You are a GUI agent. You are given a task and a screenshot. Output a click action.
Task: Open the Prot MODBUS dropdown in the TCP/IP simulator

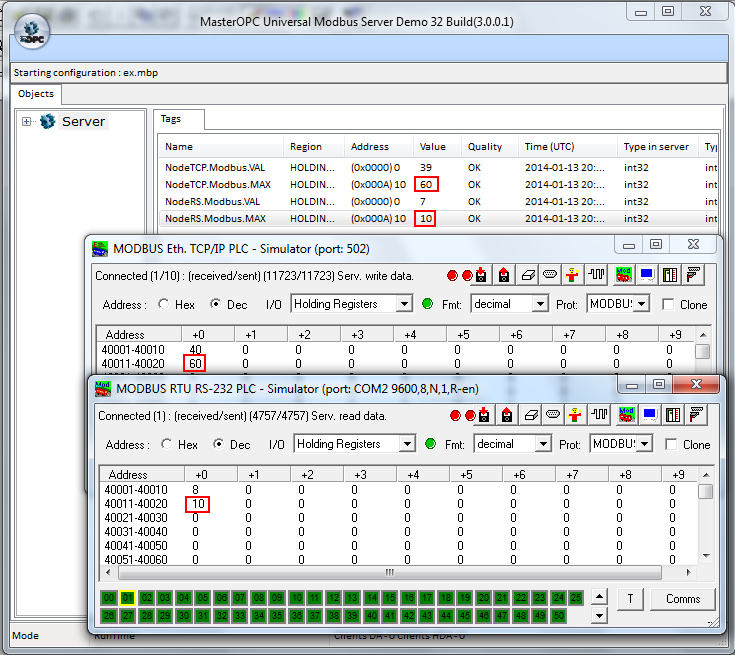click(642, 304)
